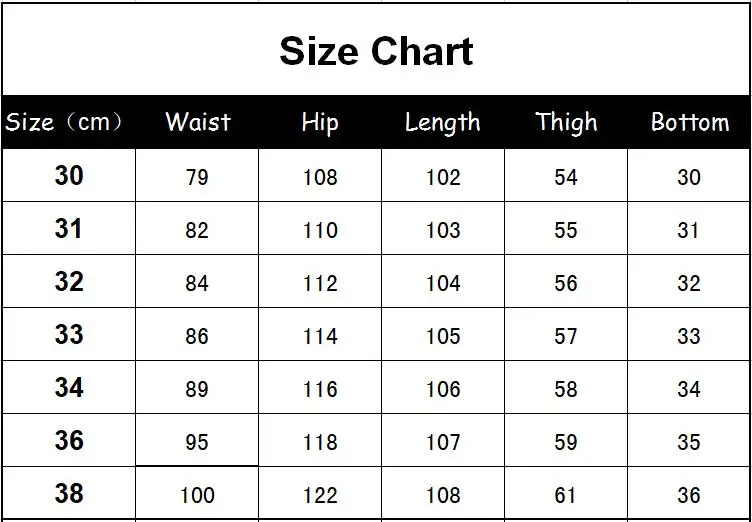Click size 34 row label
The height and width of the screenshot is (522, 752).
69,387
